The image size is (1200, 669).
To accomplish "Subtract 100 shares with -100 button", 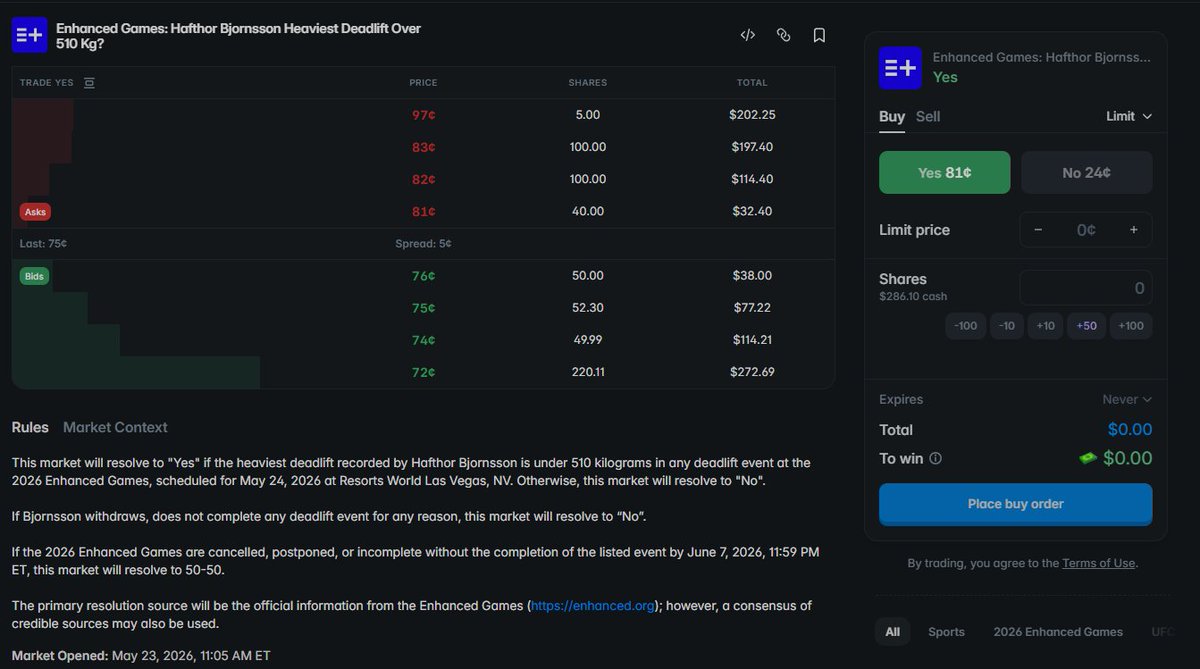I will tap(965, 326).
